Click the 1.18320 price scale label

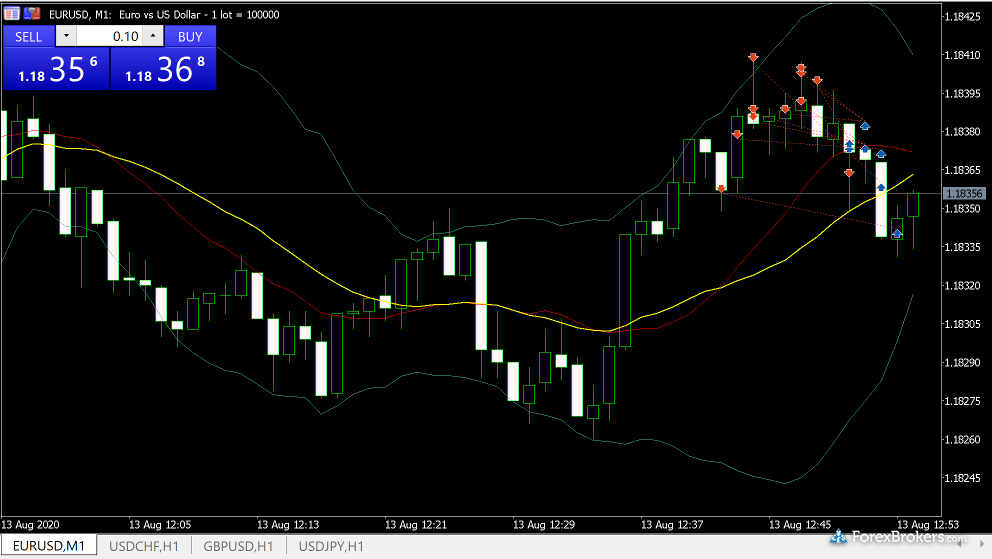pyautogui.click(x=962, y=286)
